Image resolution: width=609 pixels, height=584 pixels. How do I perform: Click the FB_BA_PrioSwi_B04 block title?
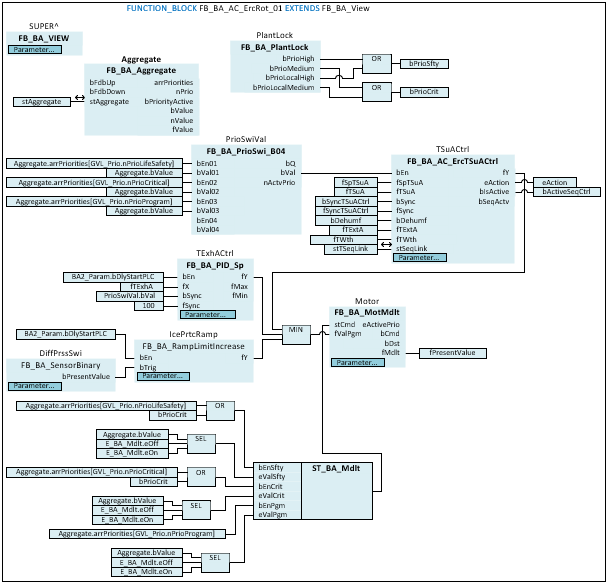(246, 151)
